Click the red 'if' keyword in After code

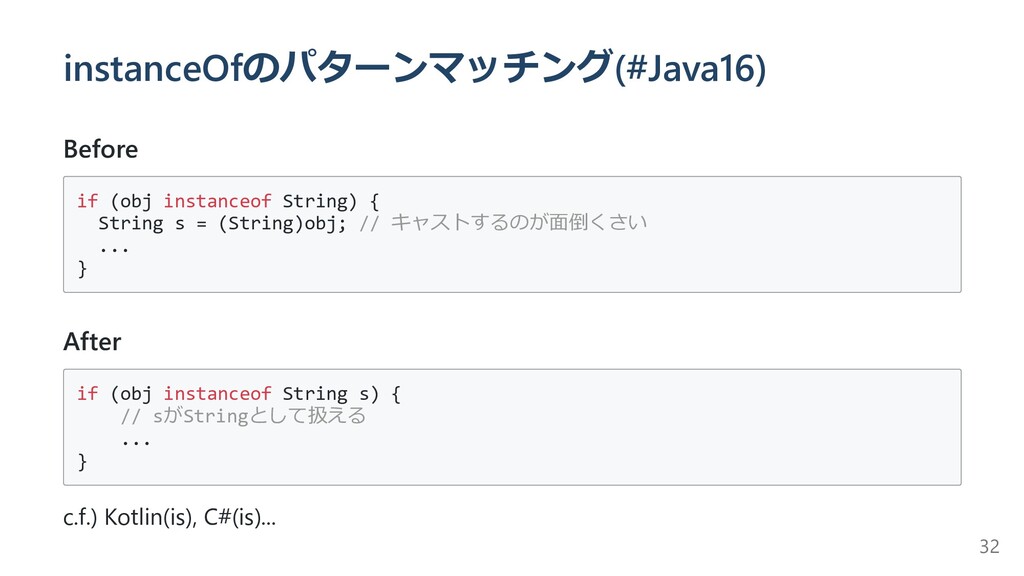[88, 394]
